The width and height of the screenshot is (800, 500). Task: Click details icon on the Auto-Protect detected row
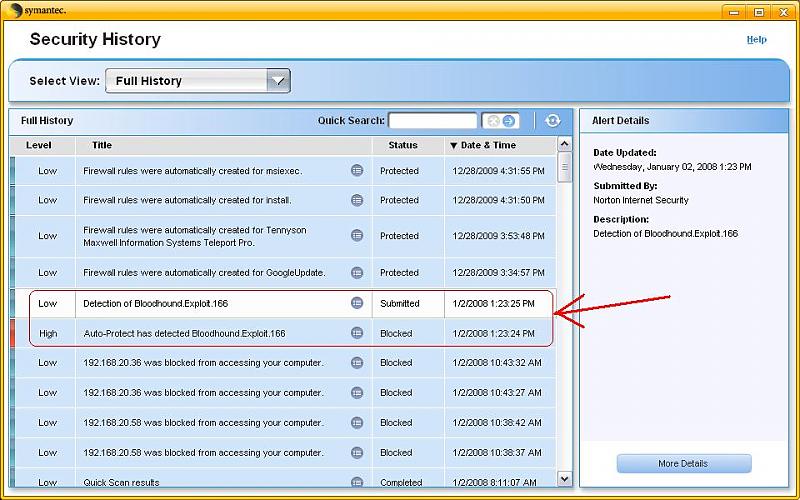point(357,333)
